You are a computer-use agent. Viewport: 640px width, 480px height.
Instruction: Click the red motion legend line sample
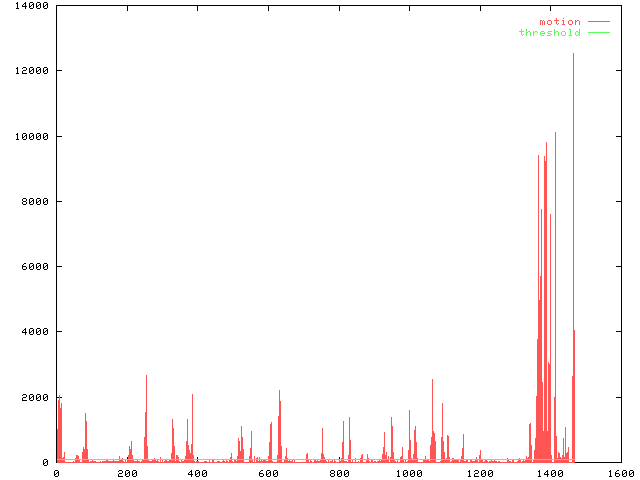pos(598,21)
